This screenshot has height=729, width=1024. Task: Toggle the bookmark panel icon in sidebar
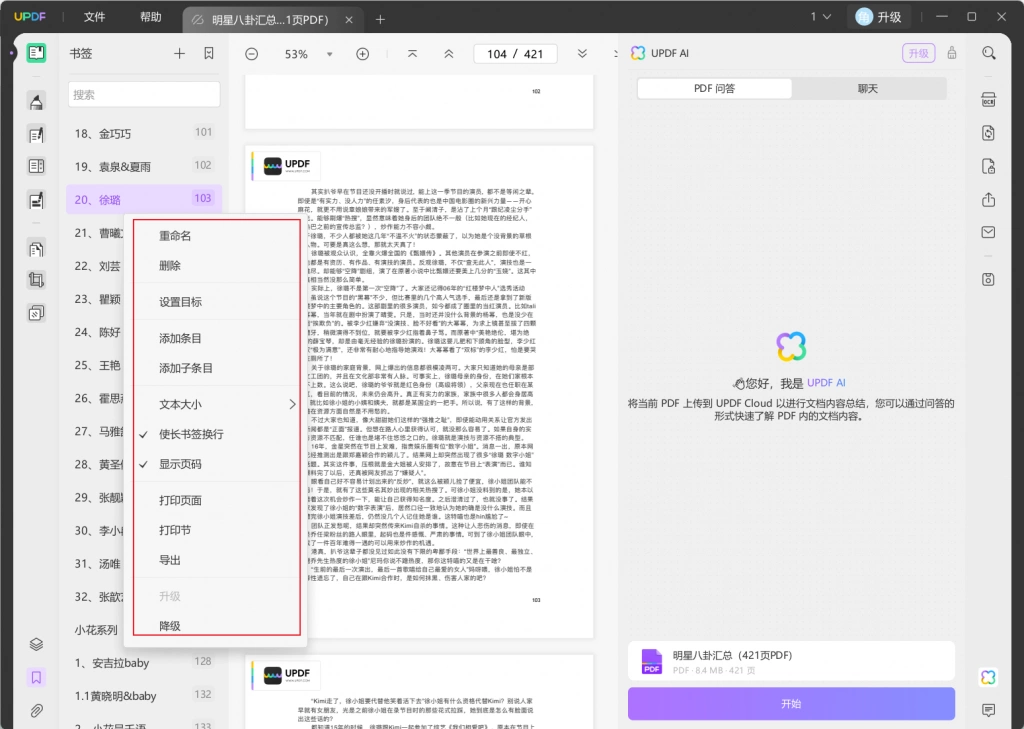pos(36,677)
